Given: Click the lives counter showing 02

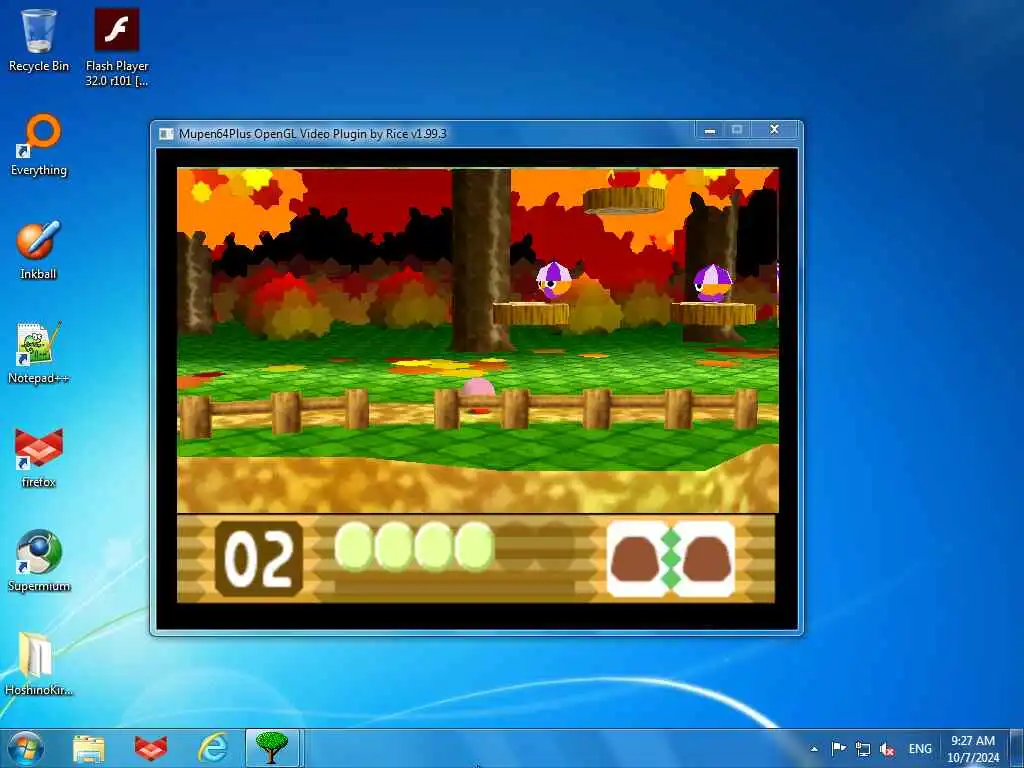Looking at the screenshot, I should click(259, 558).
